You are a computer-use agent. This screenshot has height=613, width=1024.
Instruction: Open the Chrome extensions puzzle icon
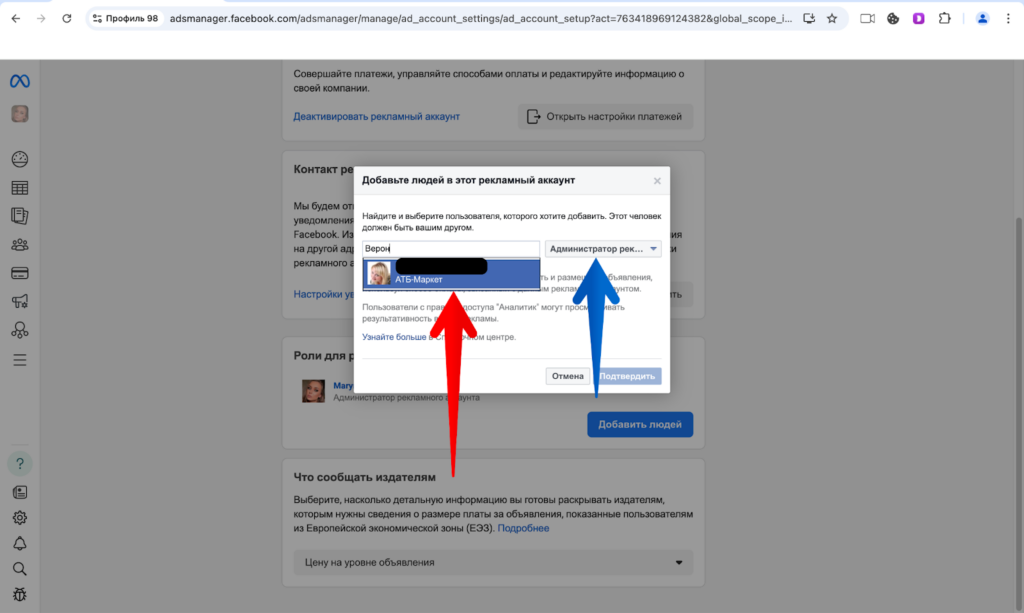943,17
